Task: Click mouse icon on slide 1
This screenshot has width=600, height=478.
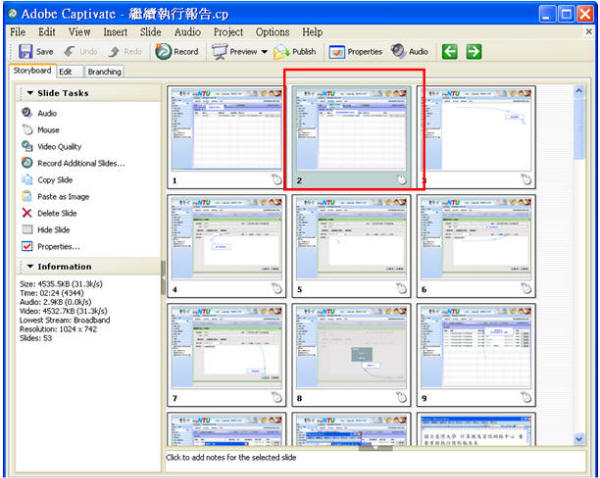Action: [x=277, y=179]
